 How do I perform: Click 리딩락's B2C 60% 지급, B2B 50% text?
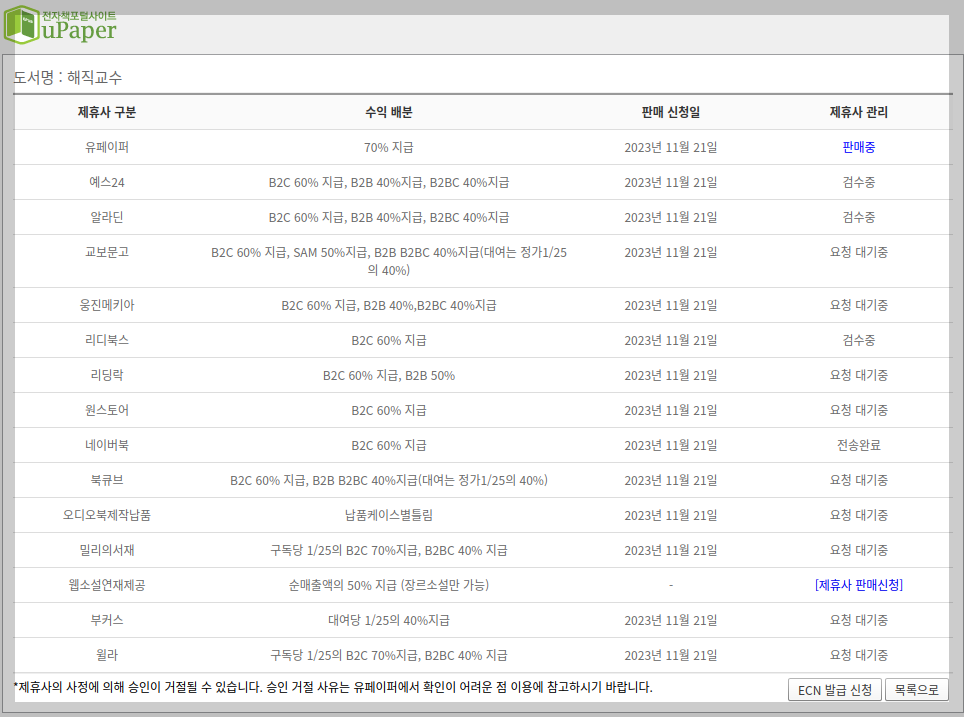coord(389,375)
